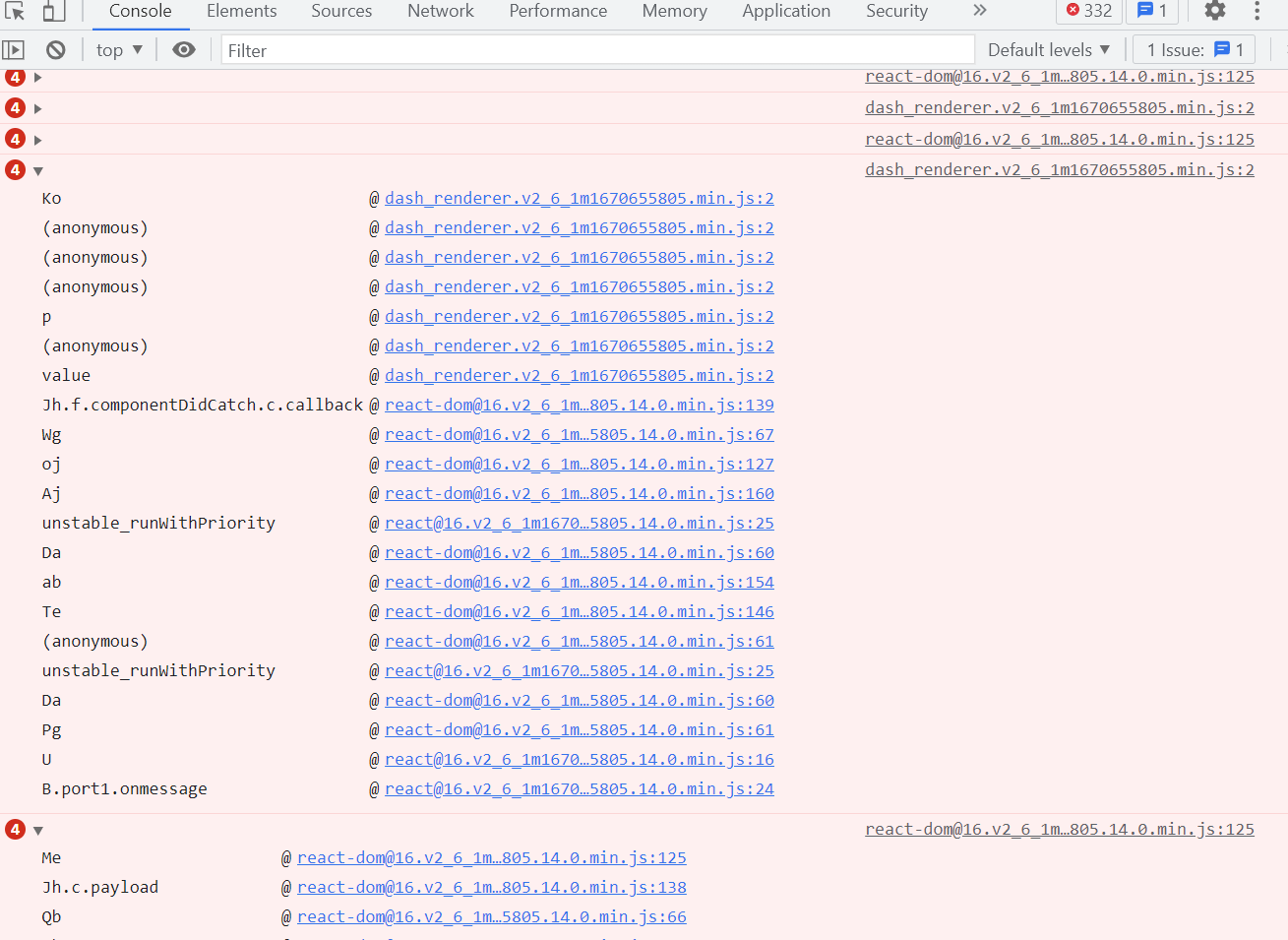Open the source link for the Qb frame
The image size is (1288, 940).
(492, 917)
